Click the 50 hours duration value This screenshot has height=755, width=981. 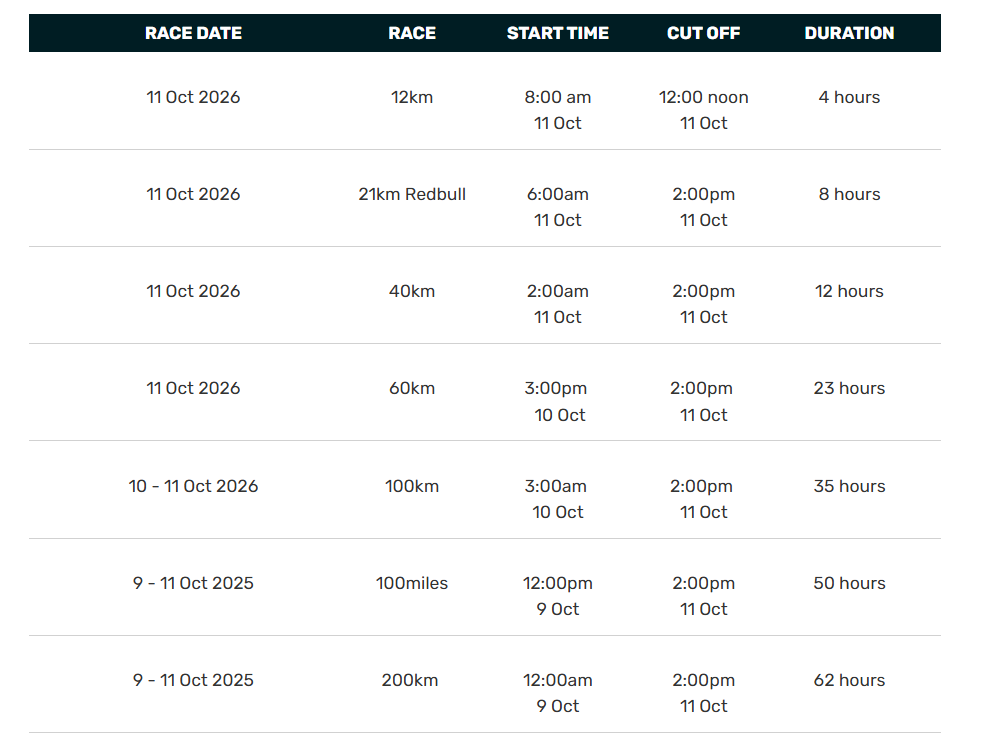pyautogui.click(x=849, y=583)
